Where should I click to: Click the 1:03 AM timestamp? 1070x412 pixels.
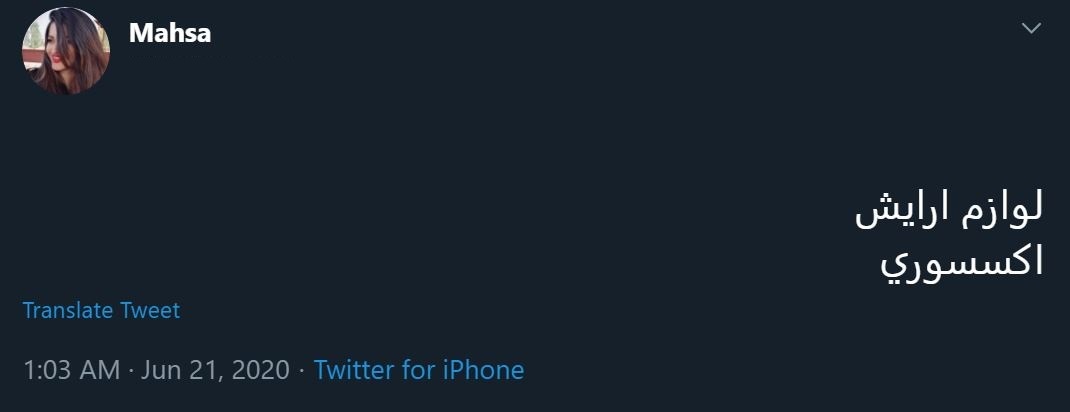click(x=71, y=370)
